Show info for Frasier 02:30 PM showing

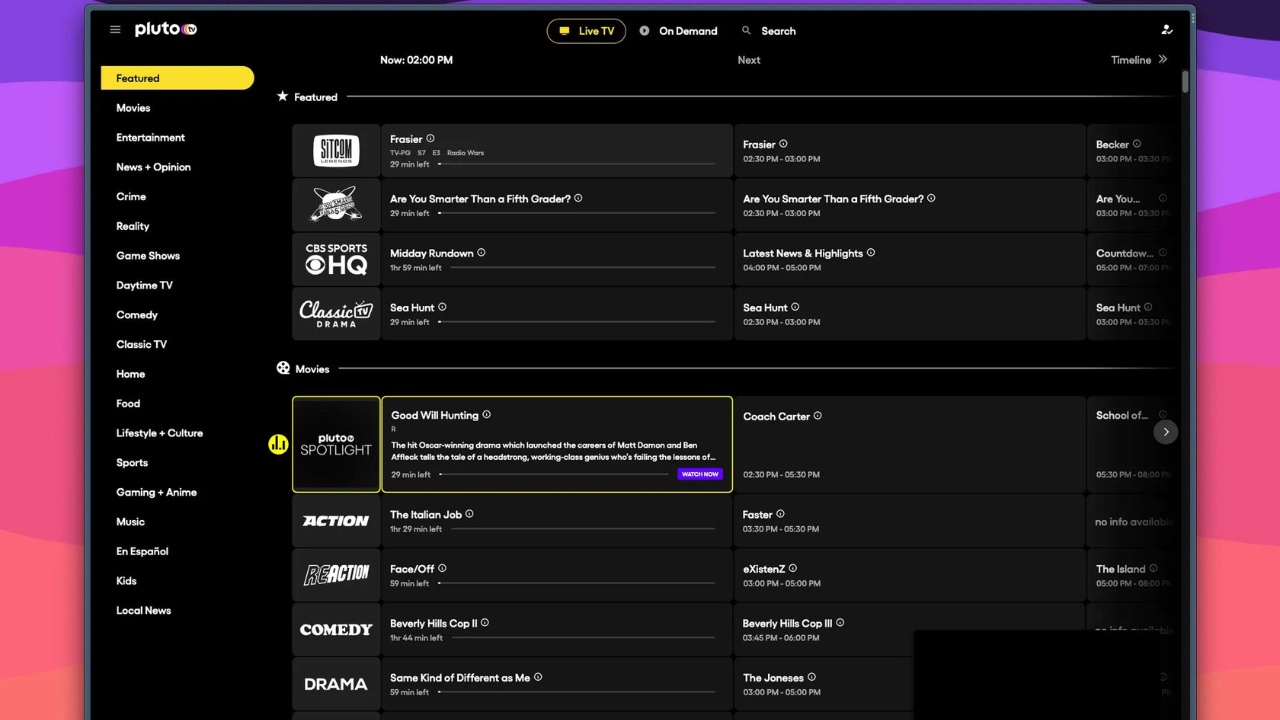[x=783, y=144]
